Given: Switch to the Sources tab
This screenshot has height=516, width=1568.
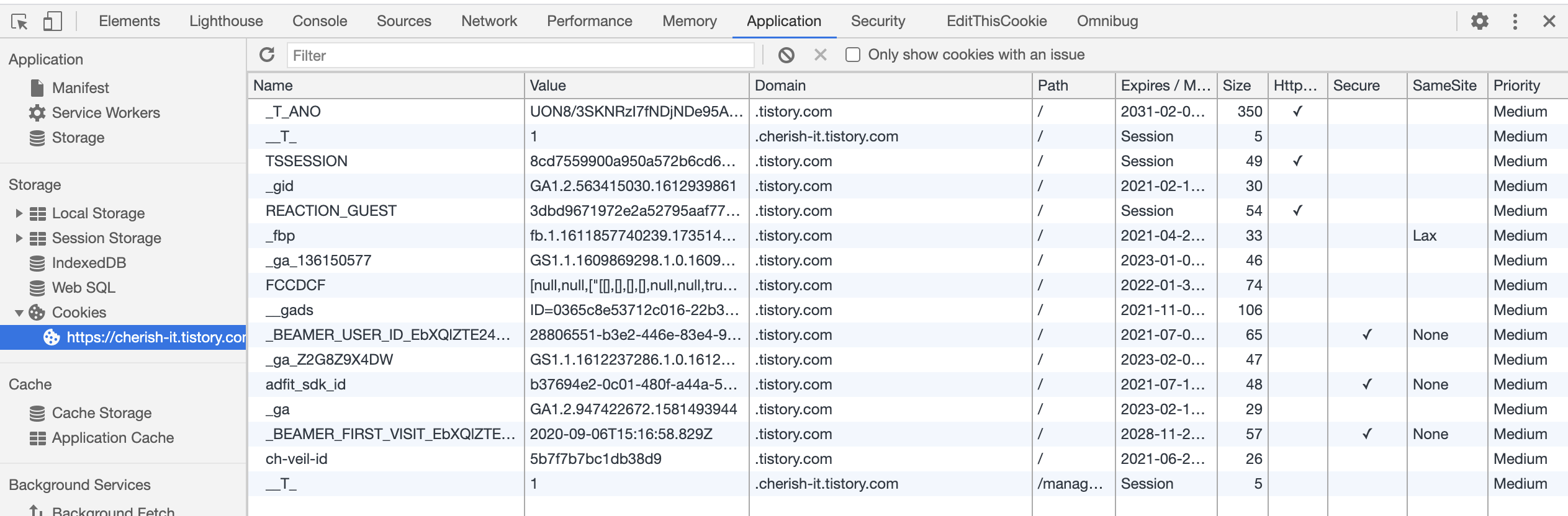Looking at the screenshot, I should [x=404, y=21].
